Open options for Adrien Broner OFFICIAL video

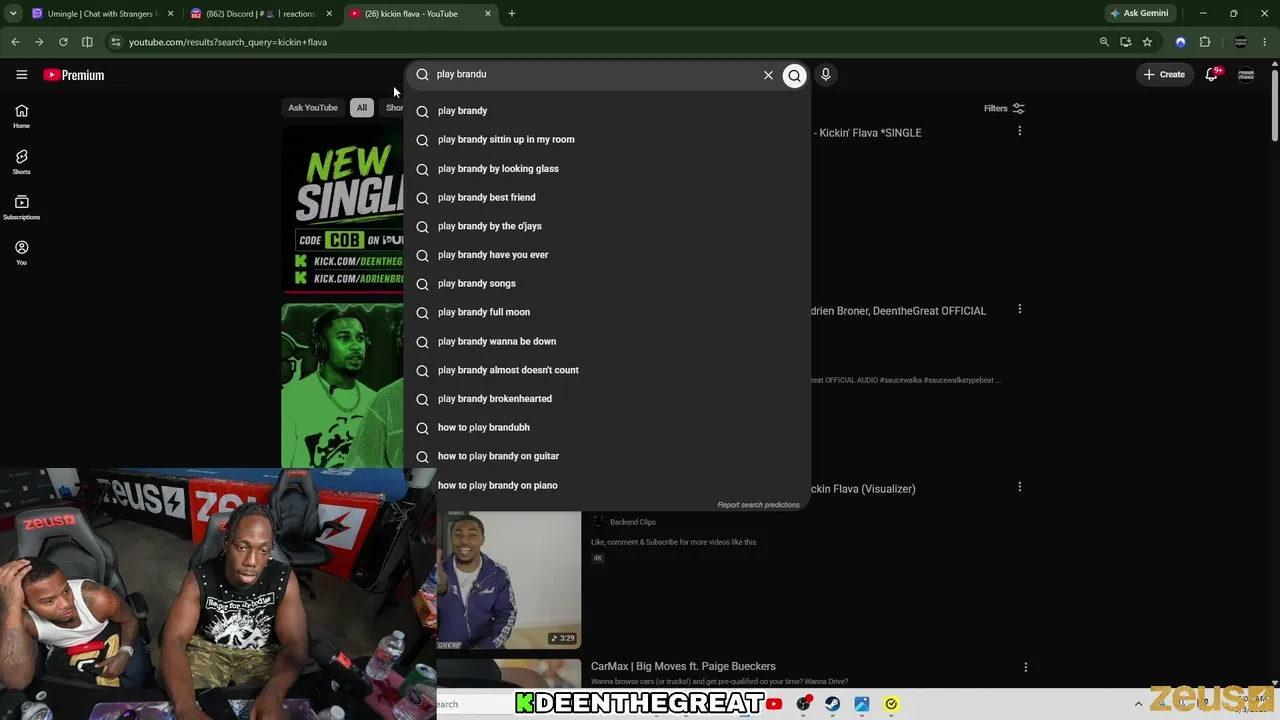pos(1019,309)
